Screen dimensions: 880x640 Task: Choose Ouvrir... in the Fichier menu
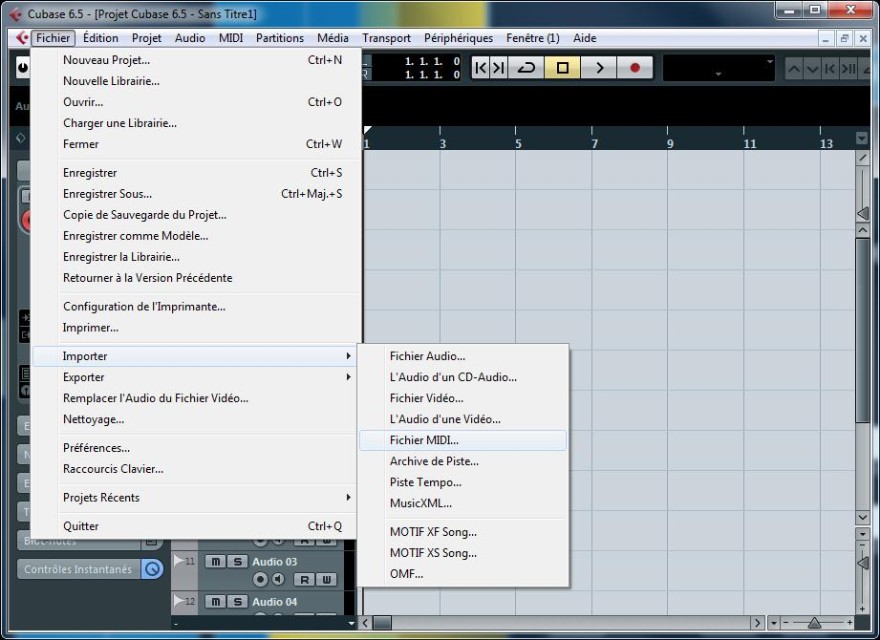tap(194, 102)
